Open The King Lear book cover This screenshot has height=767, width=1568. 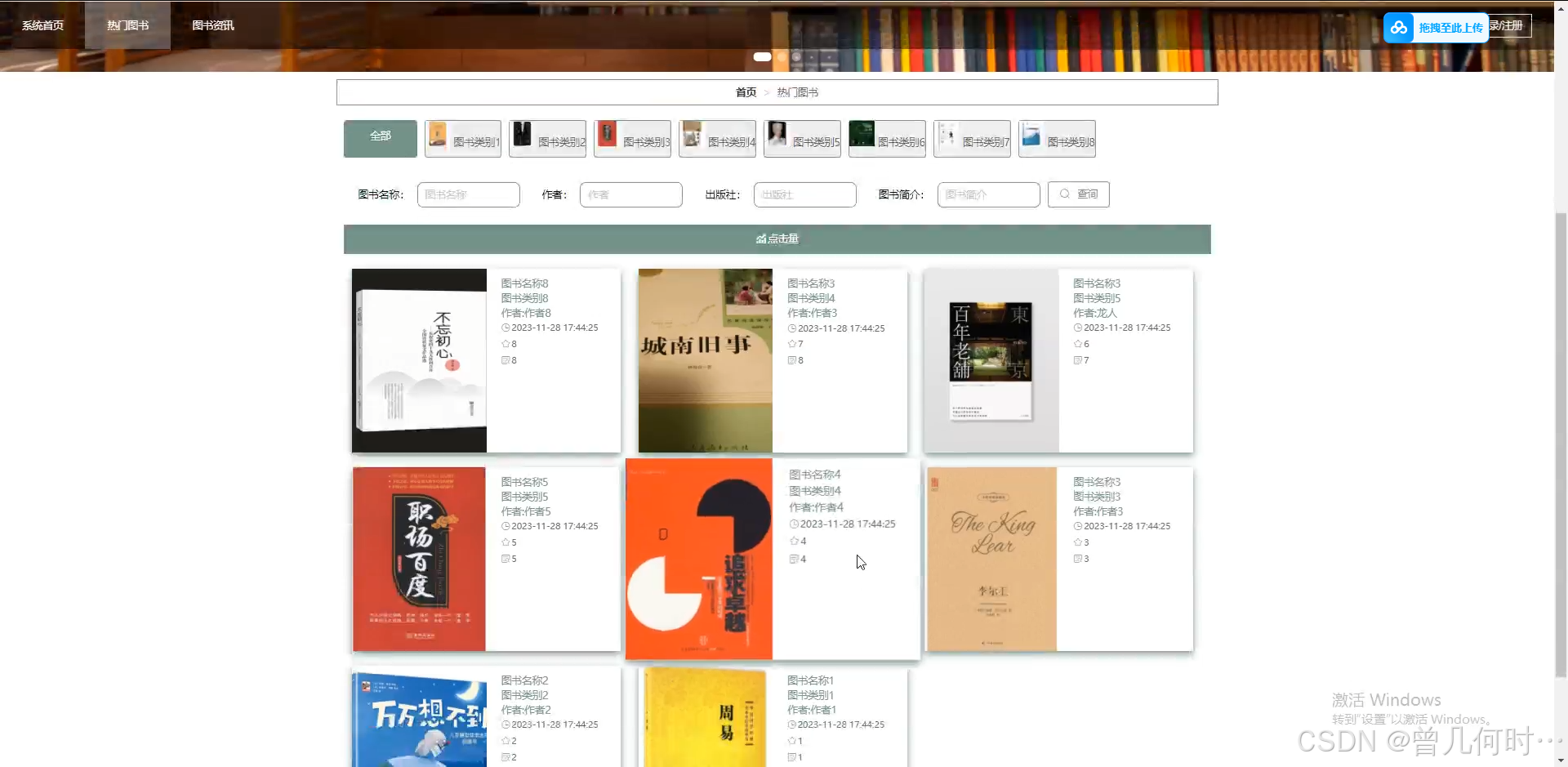click(991, 560)
